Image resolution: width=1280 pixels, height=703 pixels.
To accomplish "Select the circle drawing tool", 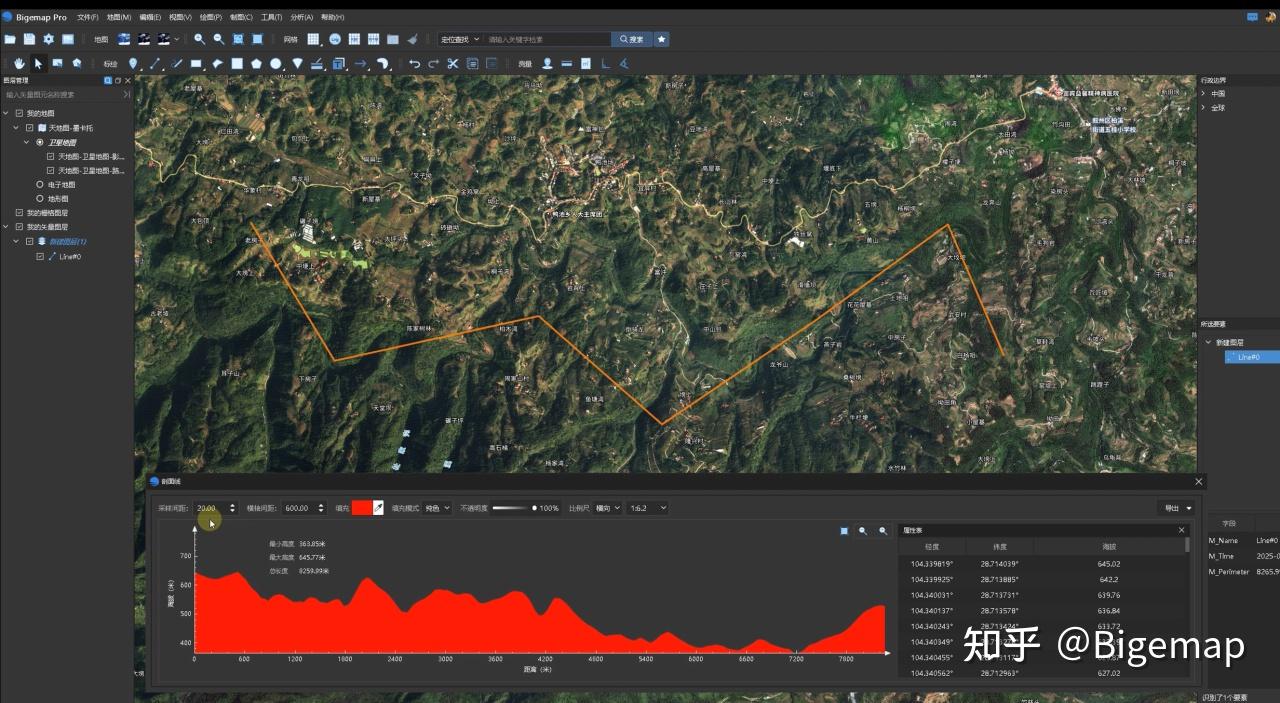I will pos(276,63).
